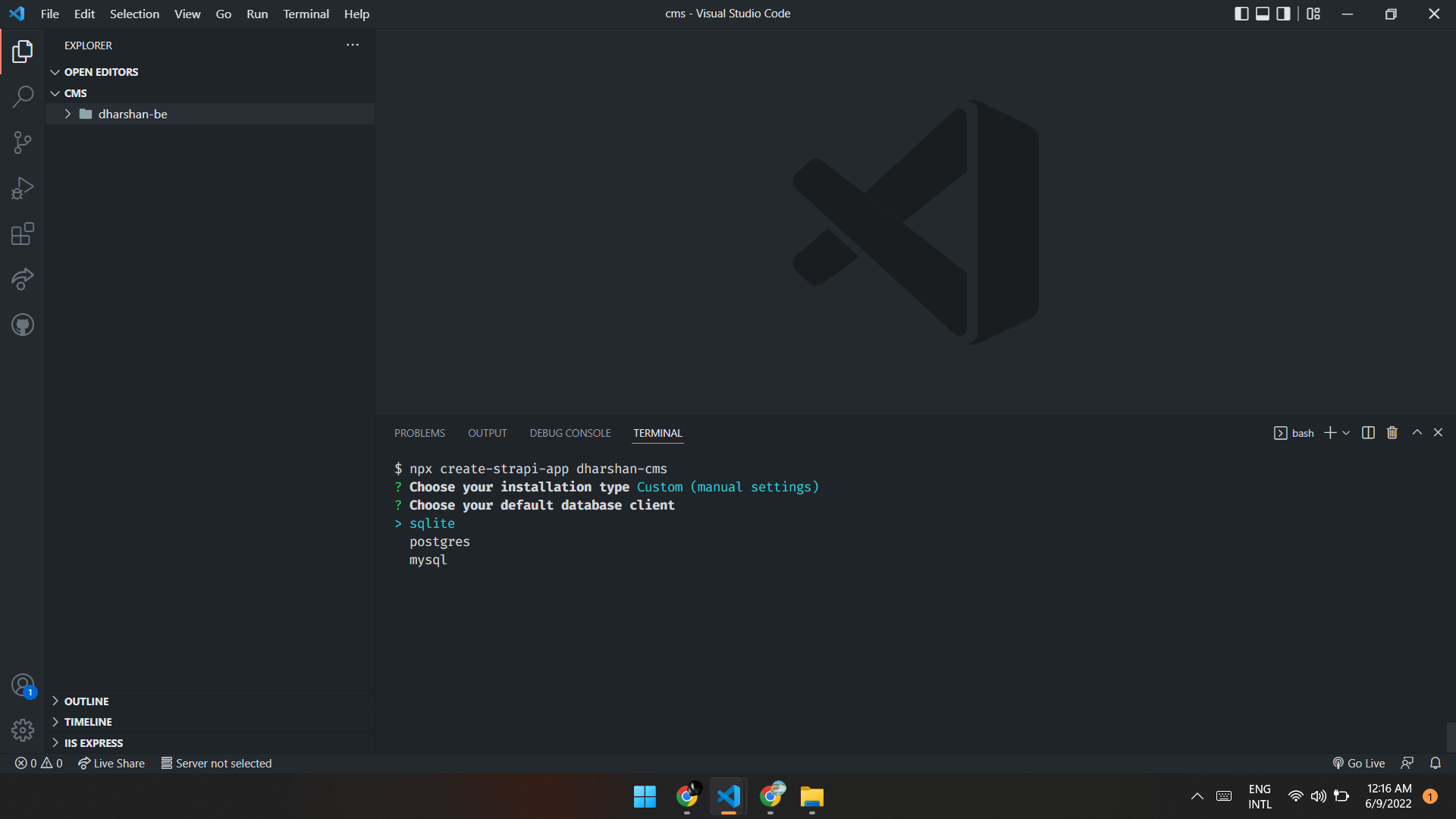Open the Source Control view icon
The image size is (1456, 819).
[x=23, y=143]
